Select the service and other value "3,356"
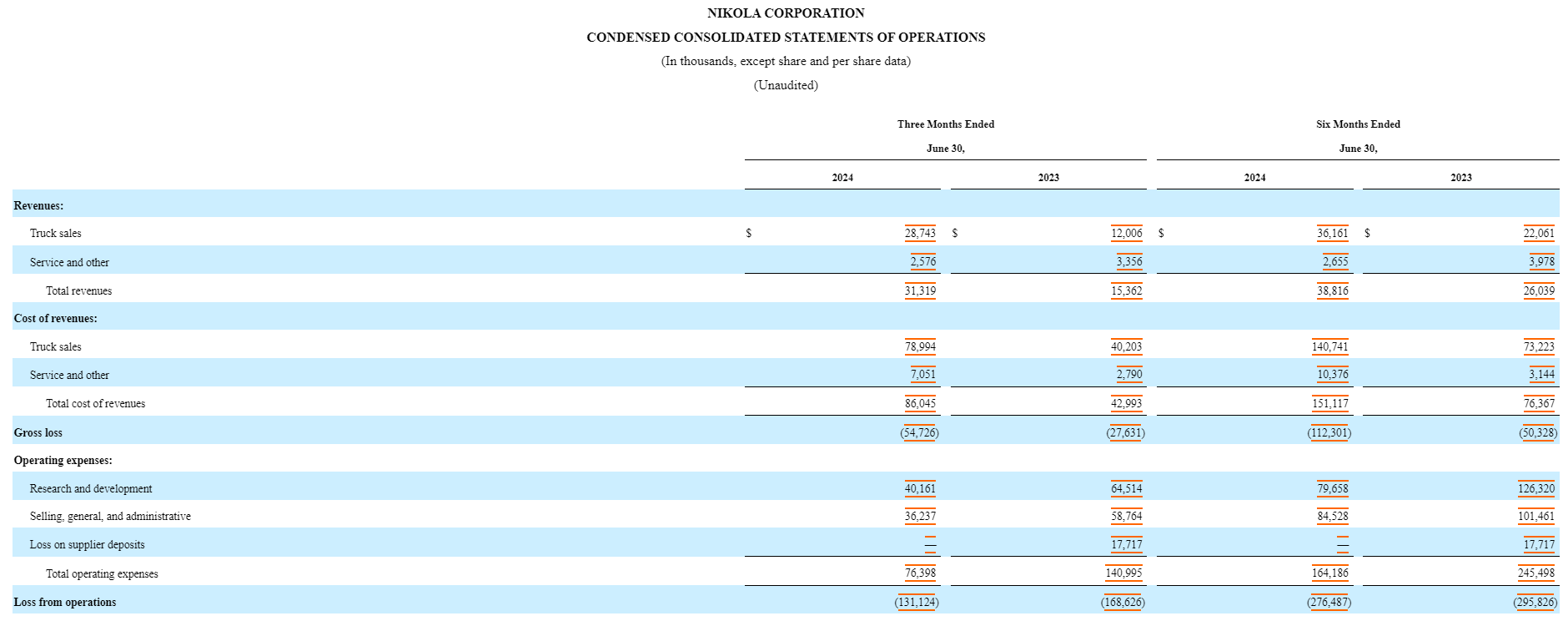Viewport: 1568px width, 621px height. (x=1129, y=262)
